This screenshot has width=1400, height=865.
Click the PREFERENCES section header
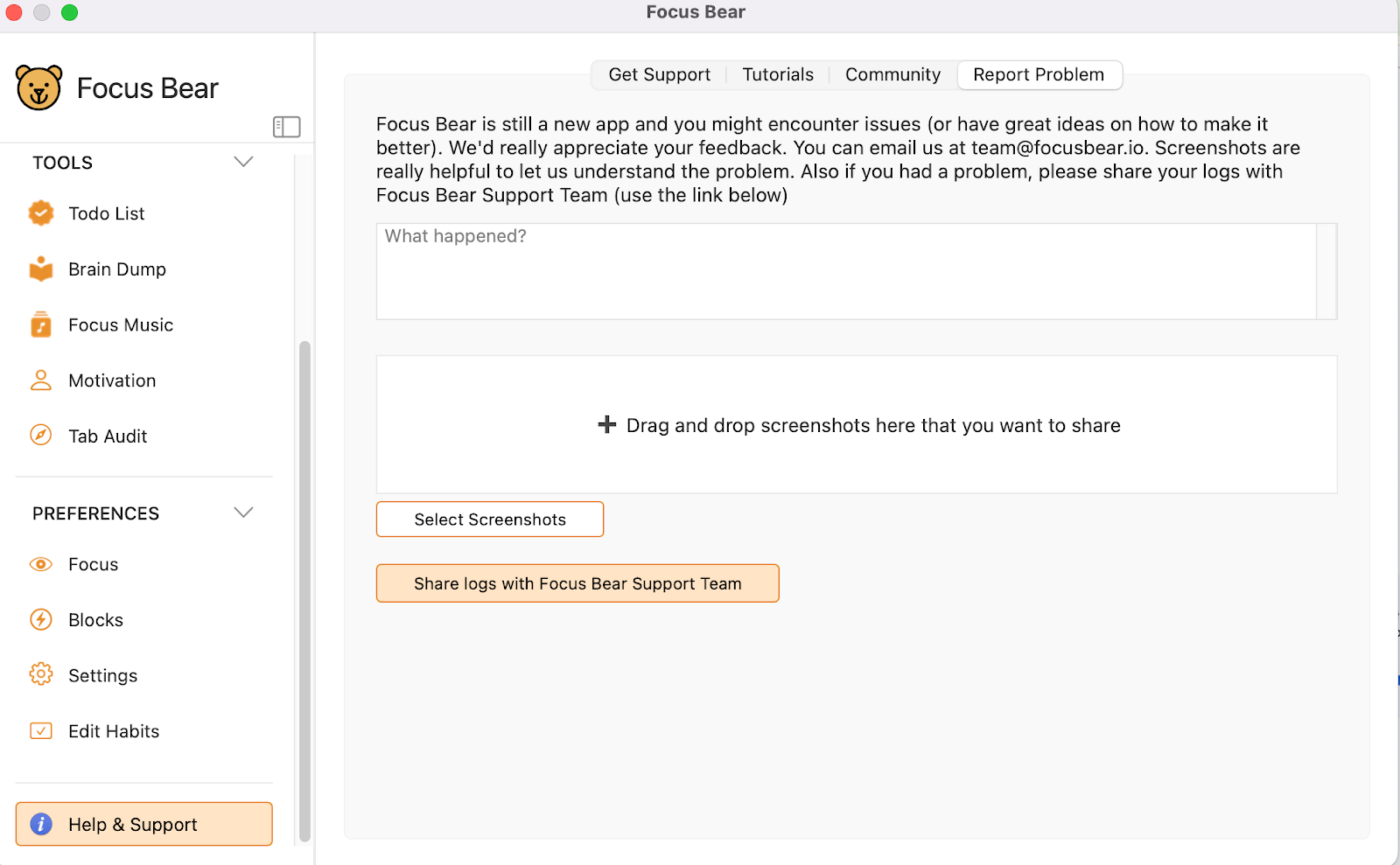pyautogui.click(x=96, y=513)
